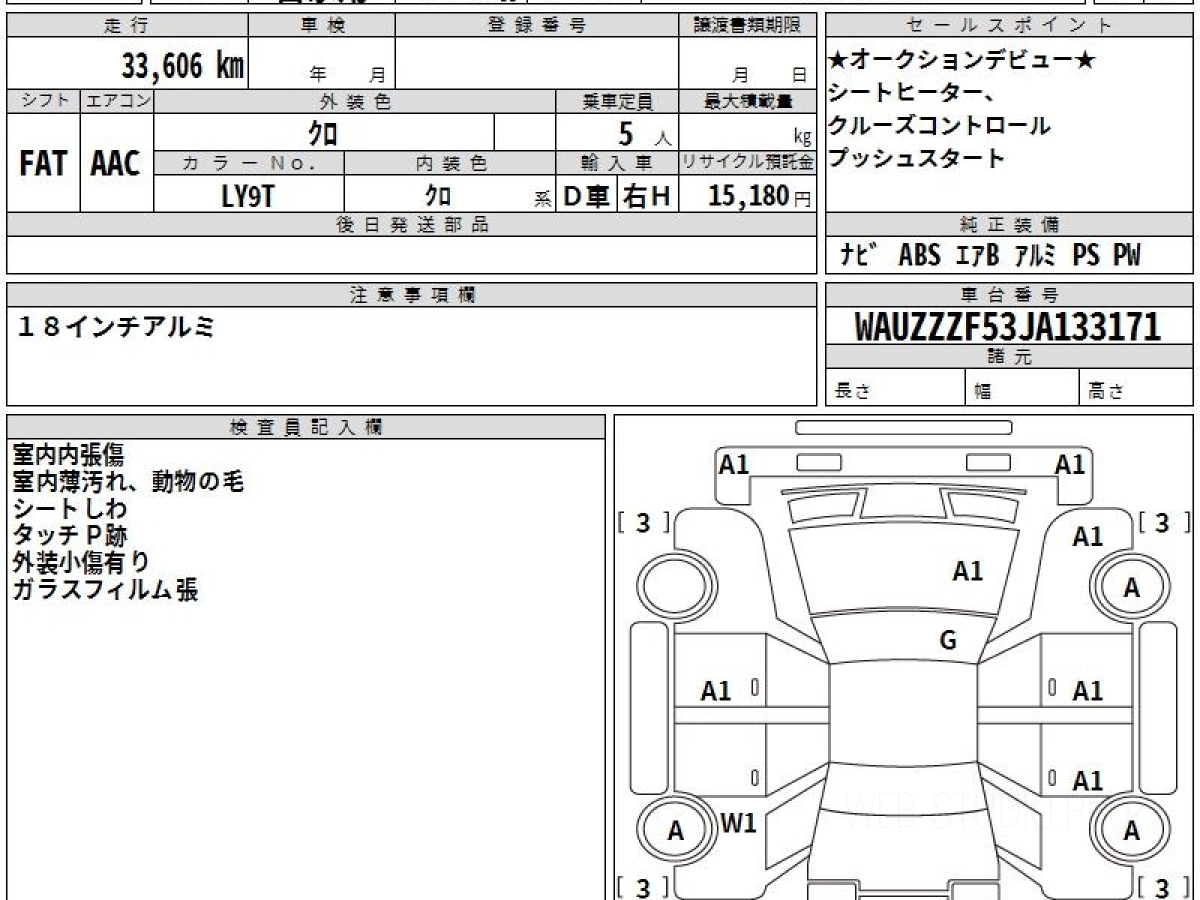Click the 走行 column header

[x=127, y=26]
